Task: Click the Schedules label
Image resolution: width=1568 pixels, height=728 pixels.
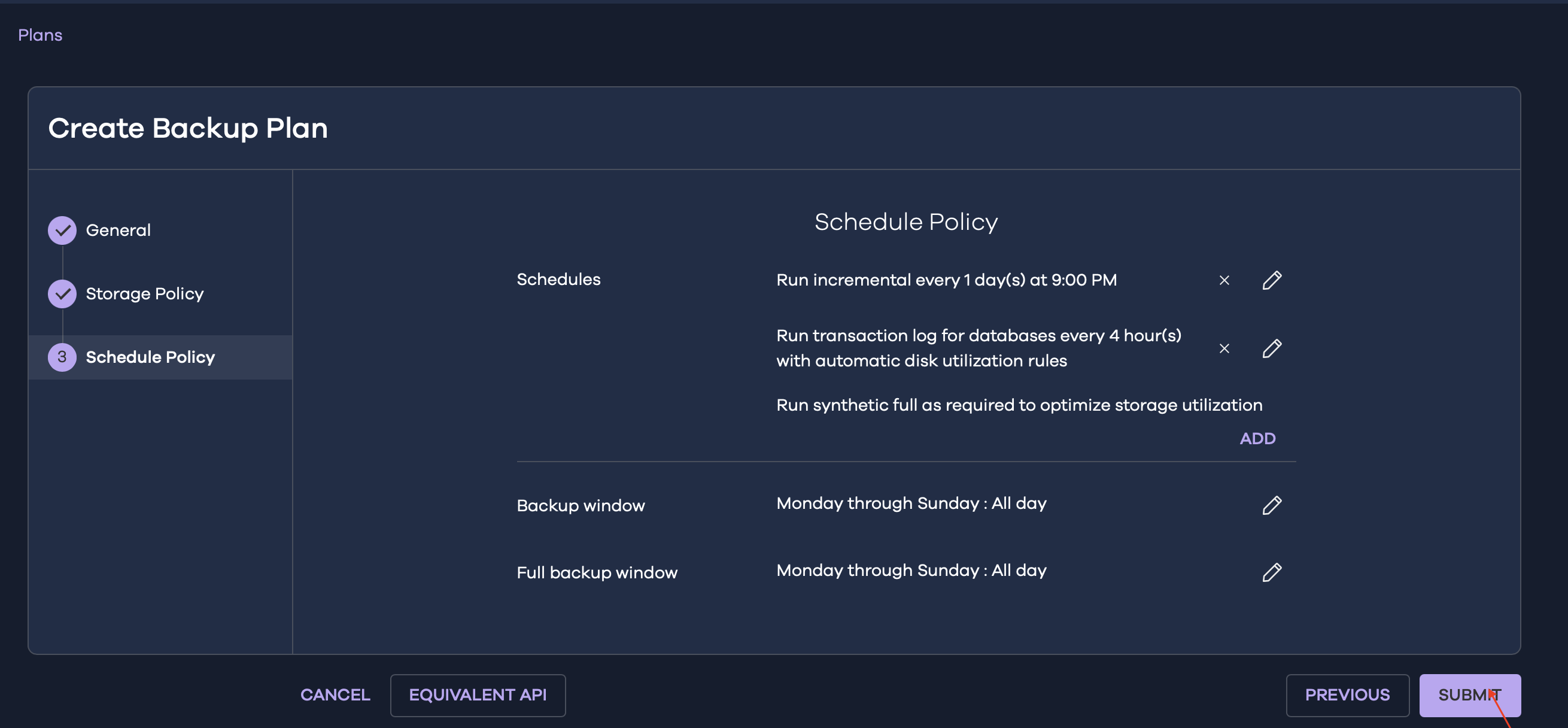Action: [x=558, y=280]
